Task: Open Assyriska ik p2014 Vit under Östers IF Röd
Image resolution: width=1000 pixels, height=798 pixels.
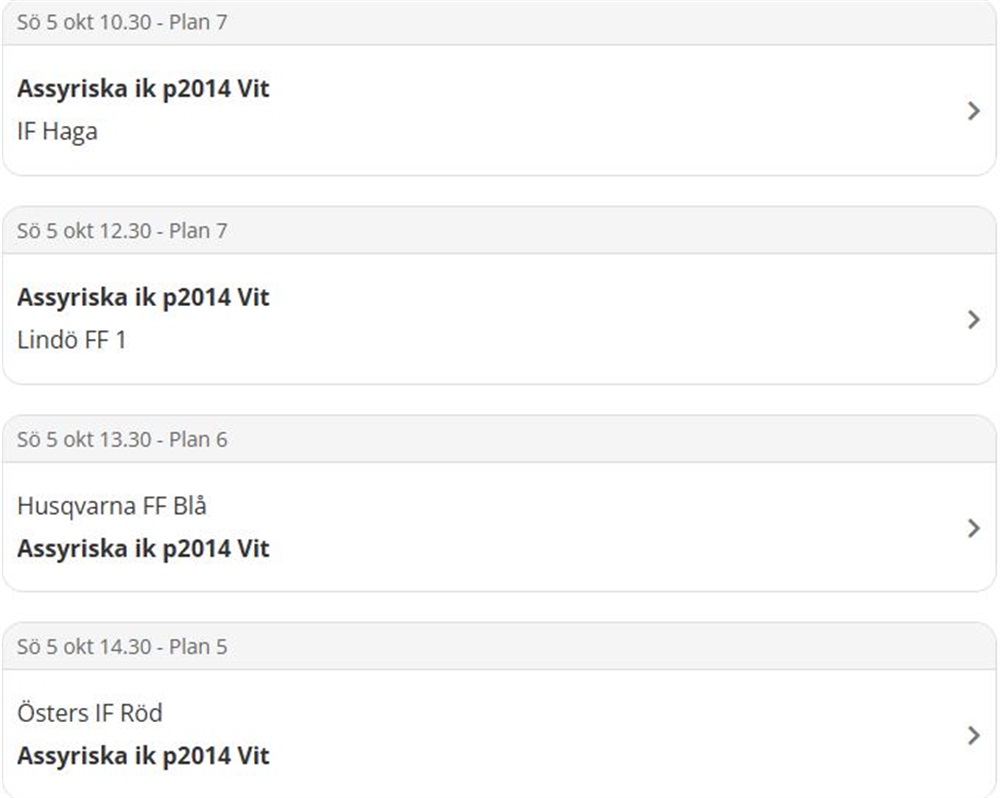Action: pyautogui.click(x=143, y=756)
